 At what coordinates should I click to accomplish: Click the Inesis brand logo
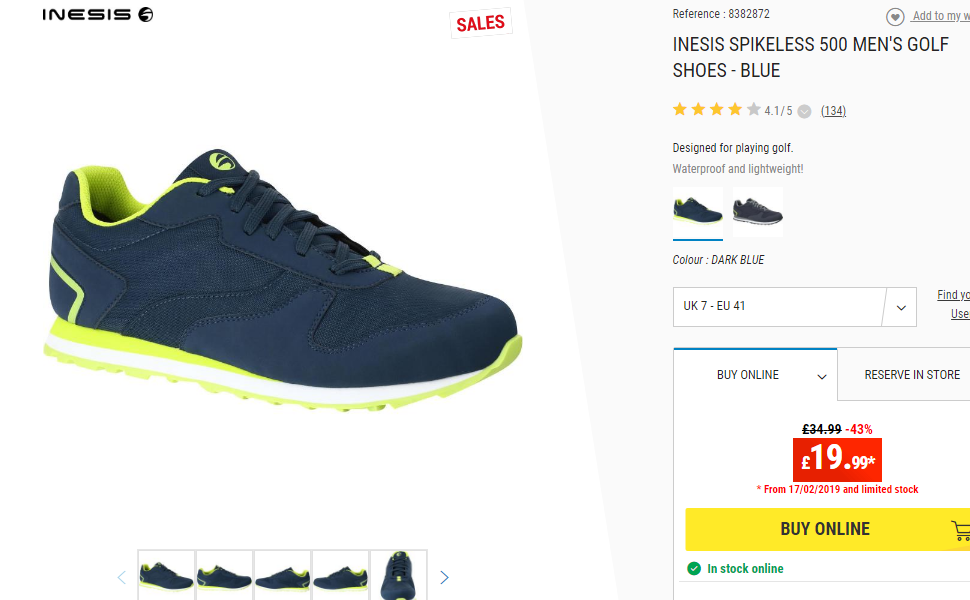coord(98,14)
